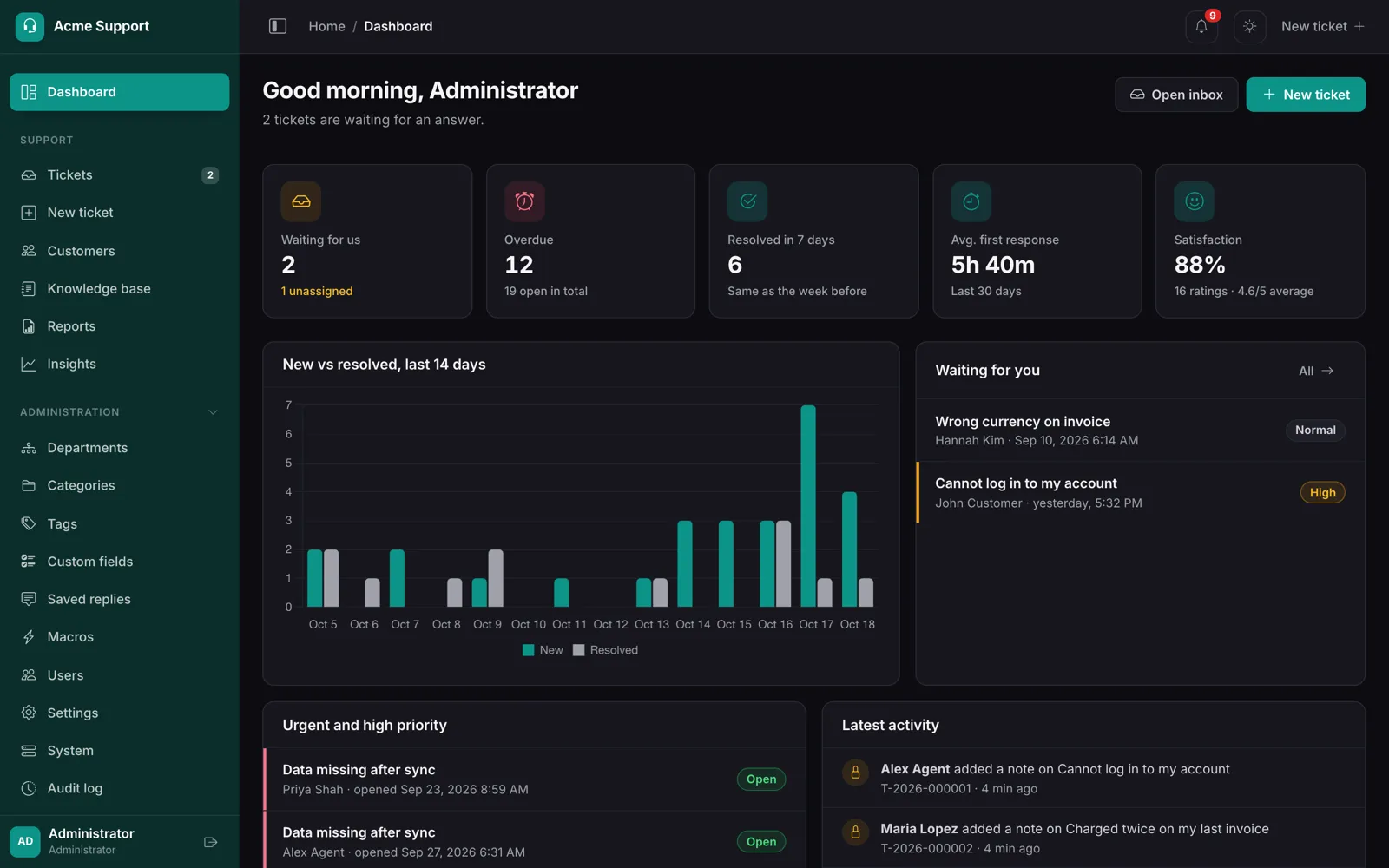Toggle light theme sun icon
The height and width of the screenshot is (868, 1389).
(x=1249, y=26)
